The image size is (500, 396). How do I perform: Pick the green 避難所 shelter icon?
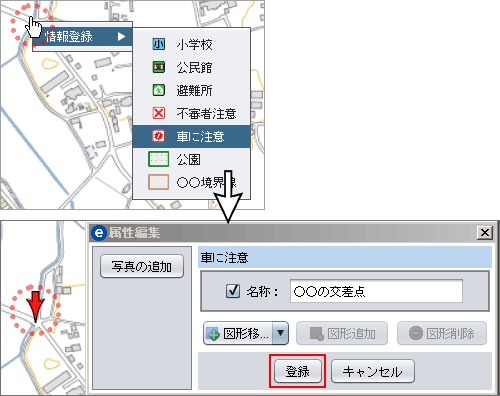159,90
